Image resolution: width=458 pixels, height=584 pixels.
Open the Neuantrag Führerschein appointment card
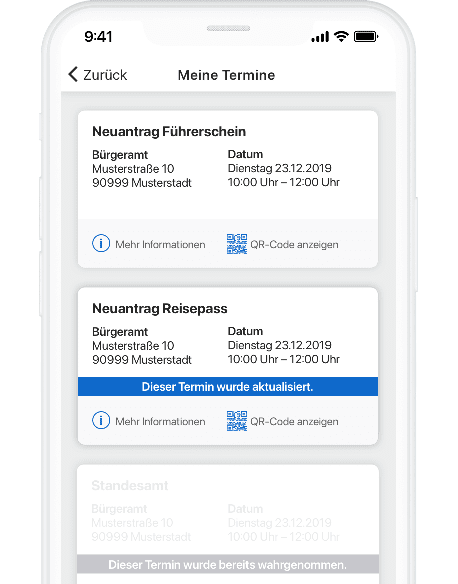[x=228, y=189]
